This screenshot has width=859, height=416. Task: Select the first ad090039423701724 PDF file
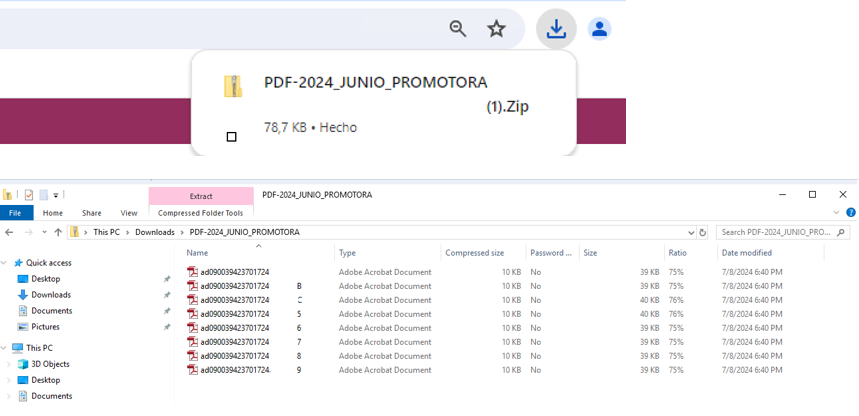[234, 272]
